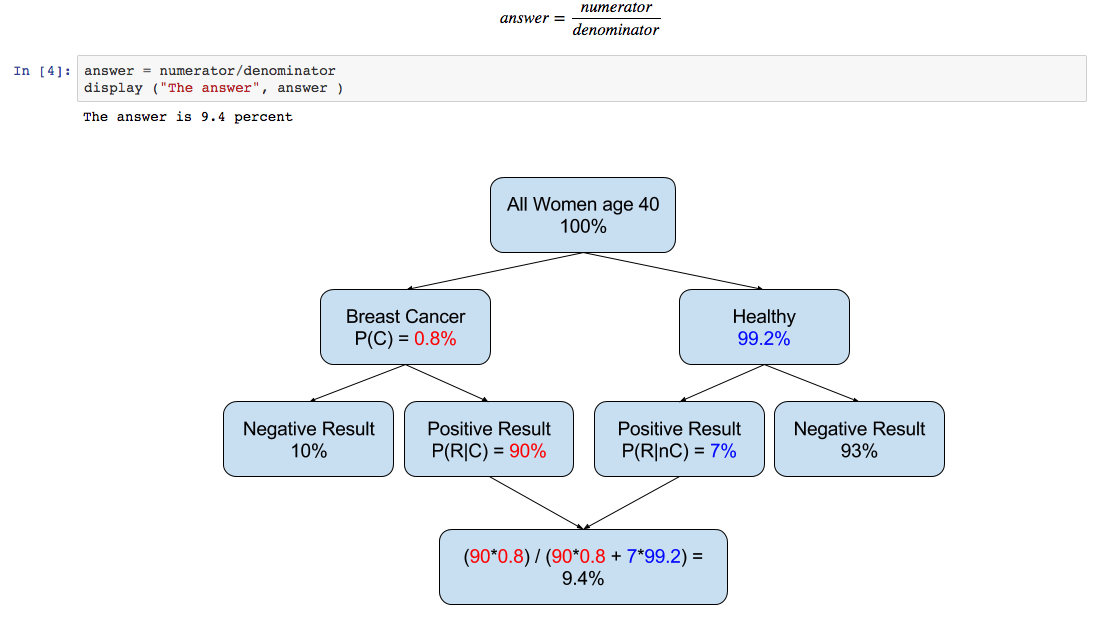Click the word numerator in the formula
This screenshot has height=639, width=1106.
(616, 7)
